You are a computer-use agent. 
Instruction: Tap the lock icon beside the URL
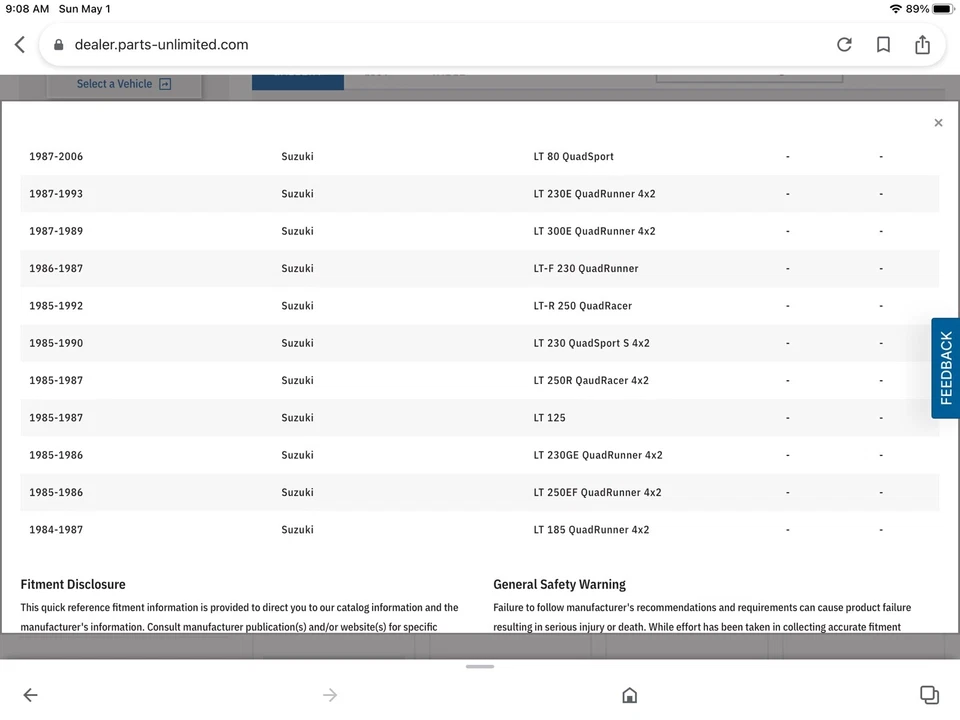tap(59, 45)
